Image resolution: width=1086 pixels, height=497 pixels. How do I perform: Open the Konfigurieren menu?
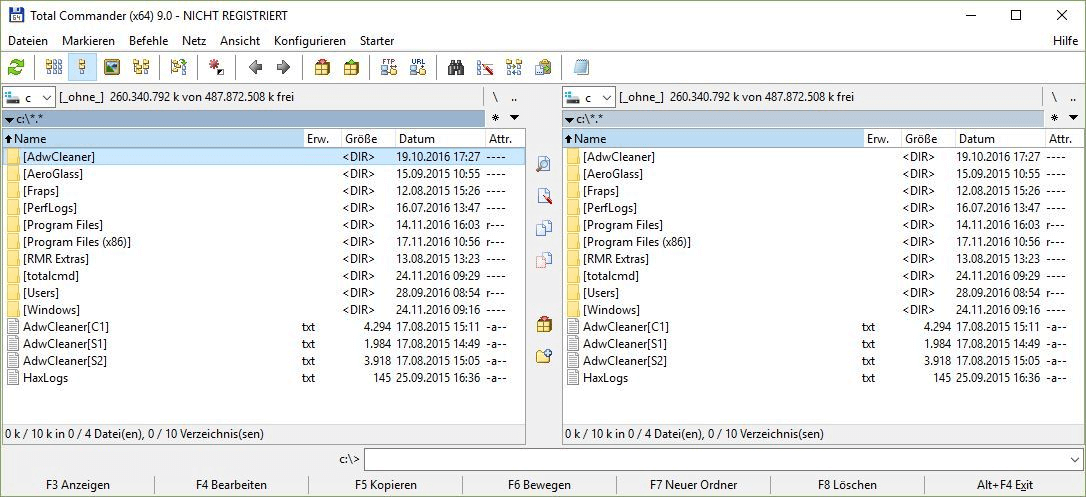[310, 41]
